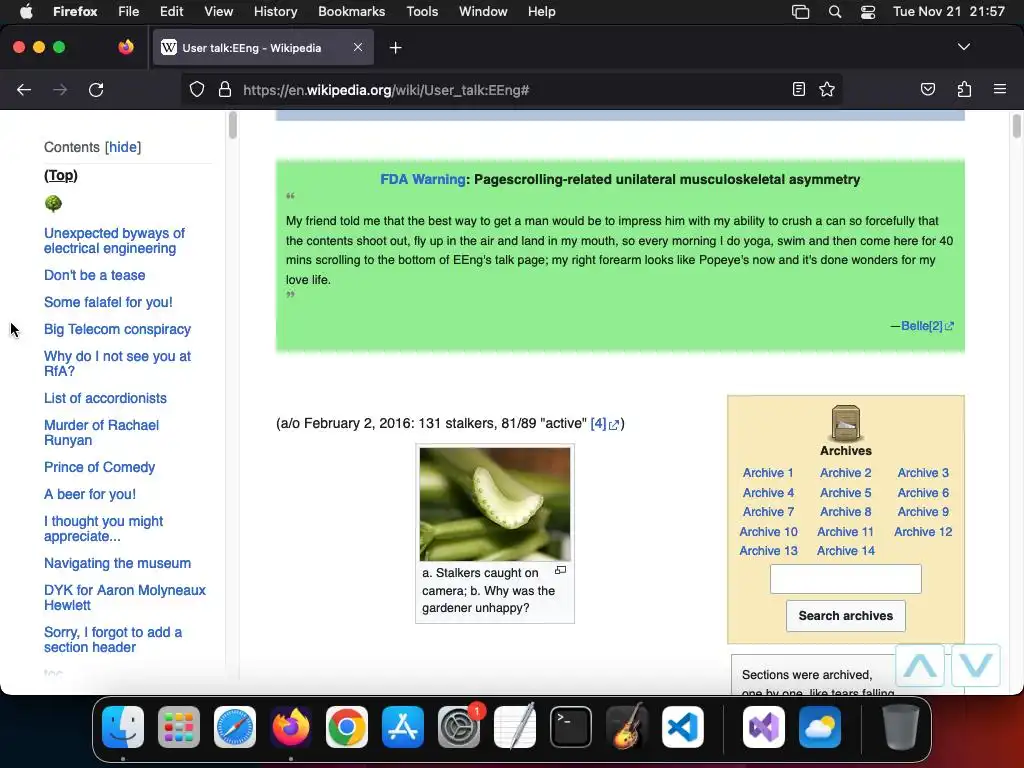Reload the current Wikipedia page
Image resolution: width=1024 pixels, height=768 pixels.
96,89
